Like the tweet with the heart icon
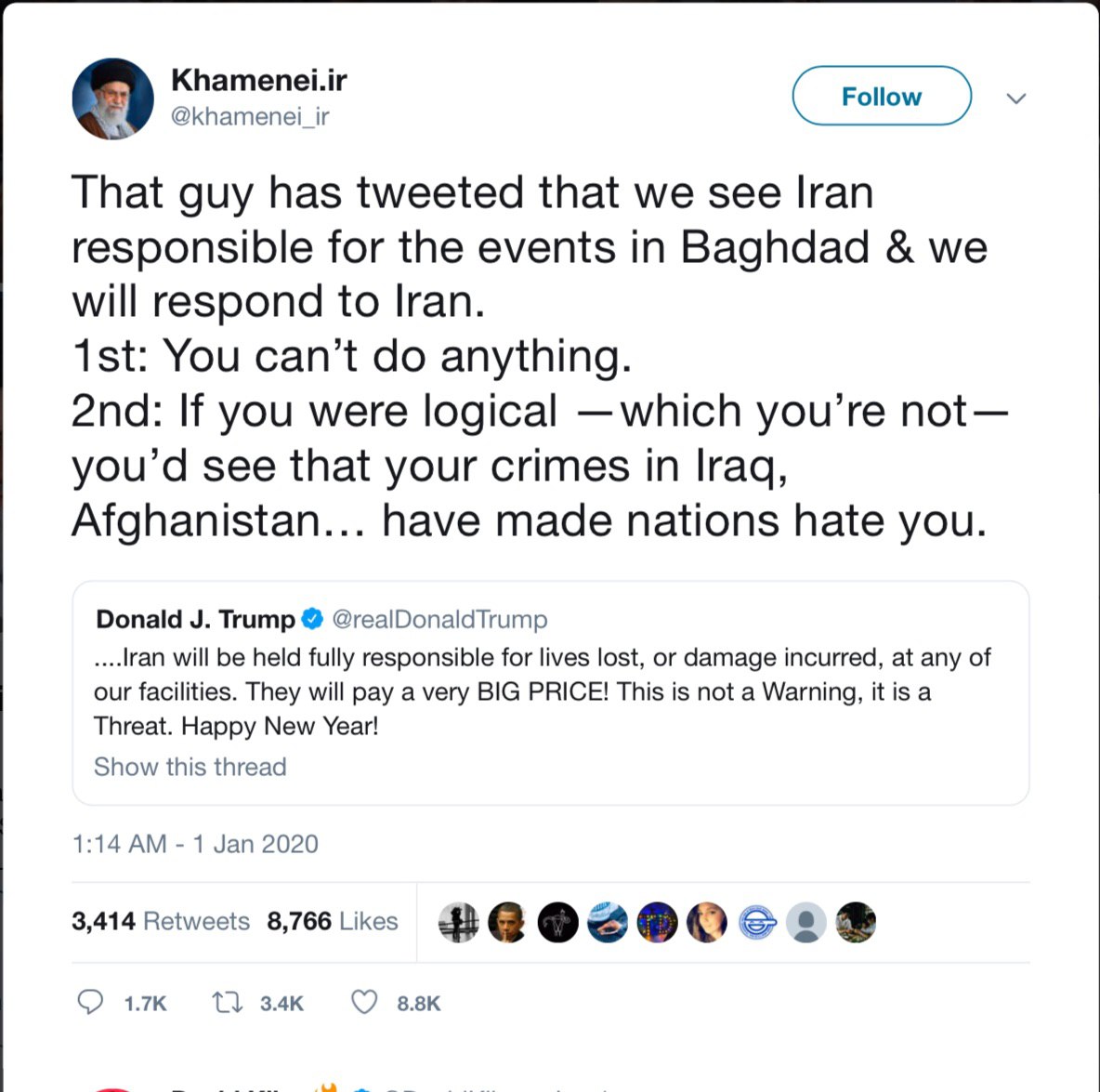The image size is (1100, 1092). pos(364,1002)
